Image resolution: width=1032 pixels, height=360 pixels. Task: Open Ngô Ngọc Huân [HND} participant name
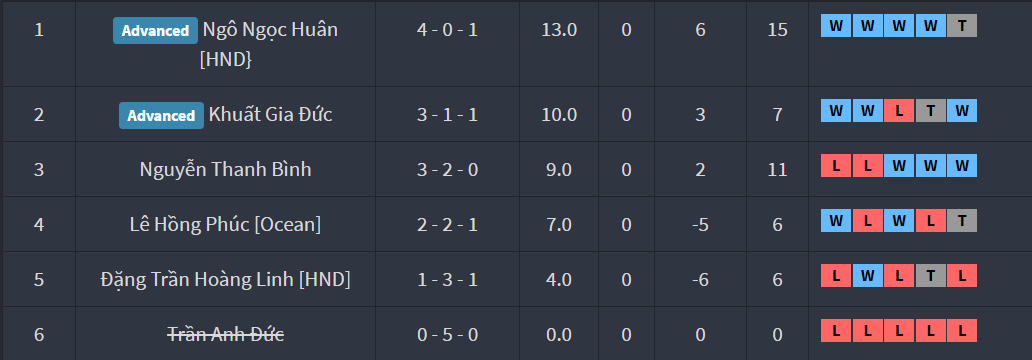coord(269,44)
